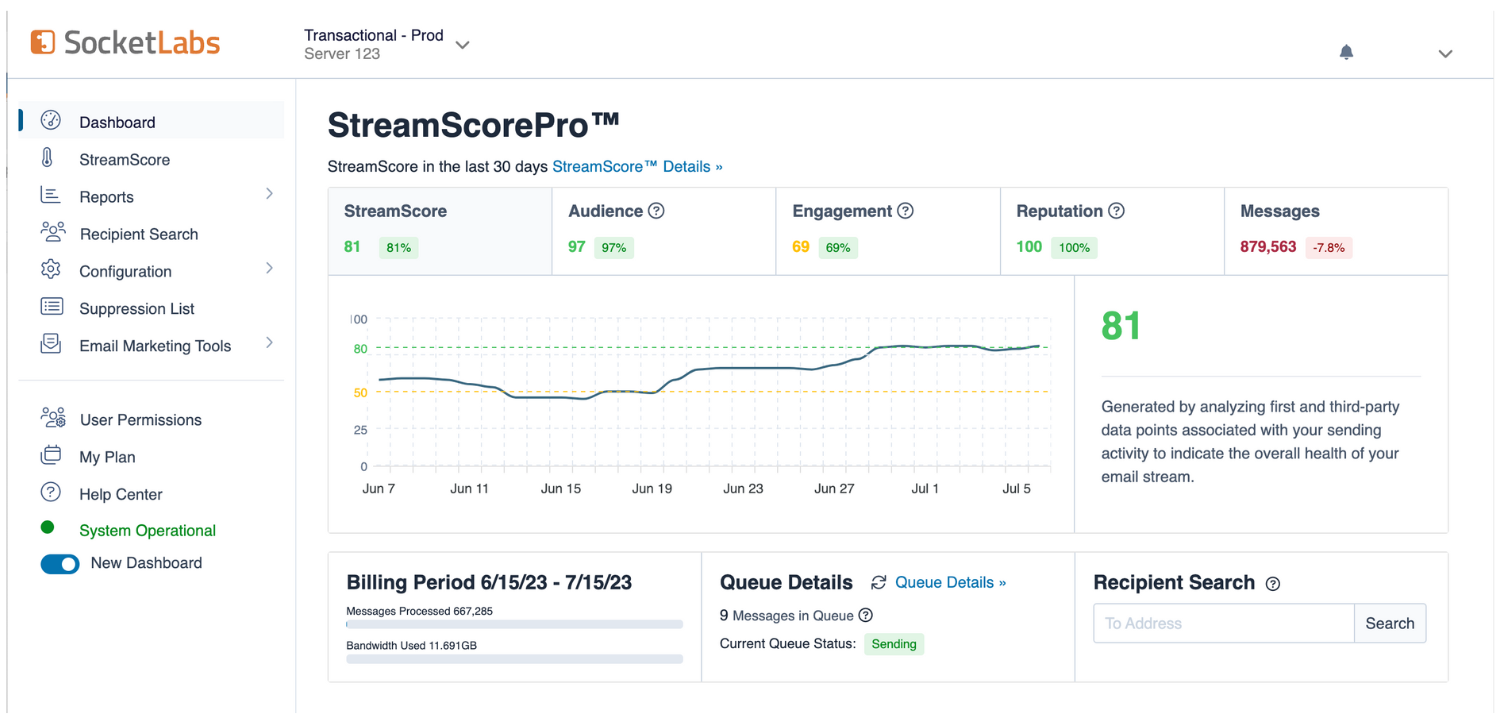
Task: Open the Transactional - Prod server dropdown
Action: pyautogui.click(x=387, y=44)
